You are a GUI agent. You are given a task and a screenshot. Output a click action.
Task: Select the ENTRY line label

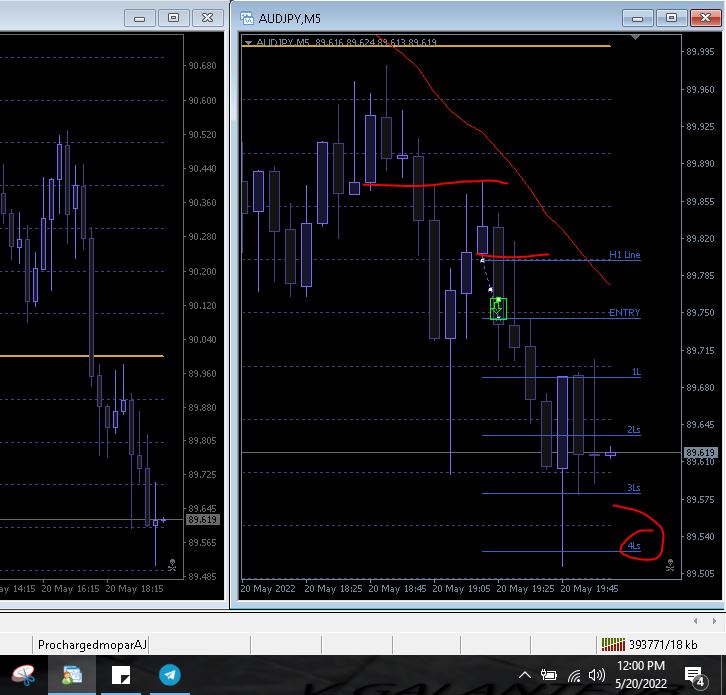coord(624,313)
